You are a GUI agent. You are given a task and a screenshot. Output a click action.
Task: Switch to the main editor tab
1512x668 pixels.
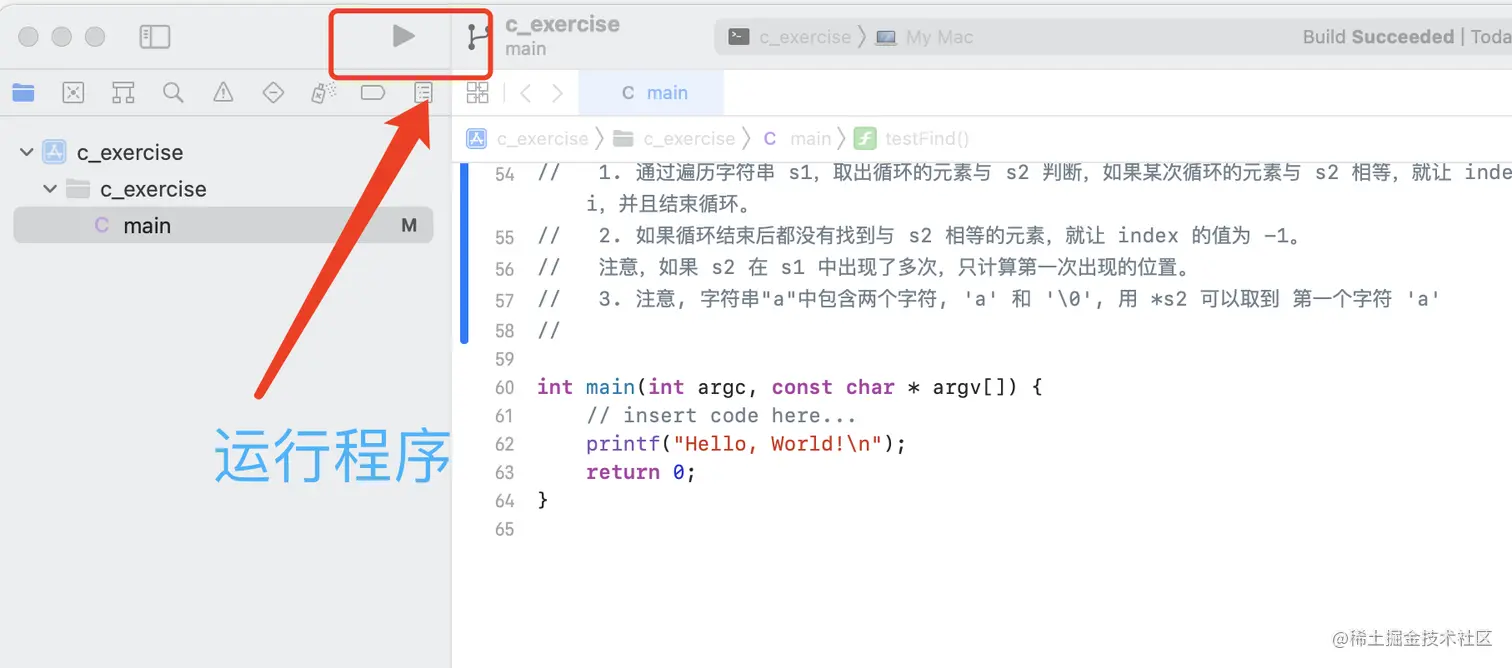[x=651, y=92]
